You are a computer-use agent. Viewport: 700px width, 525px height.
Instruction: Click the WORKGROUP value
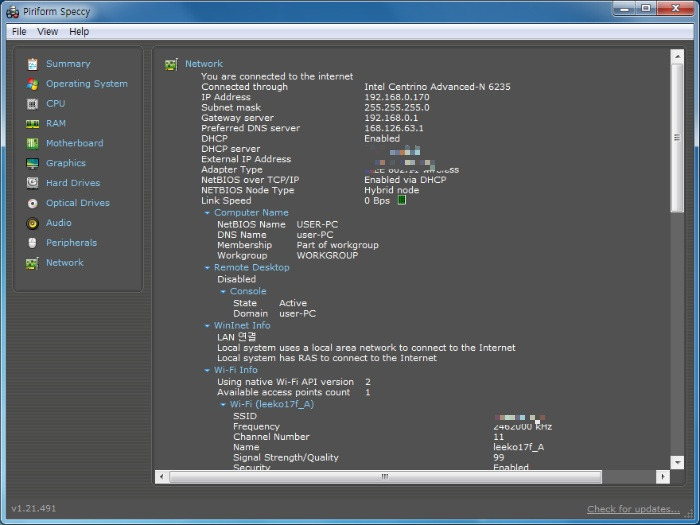(327, 256)
